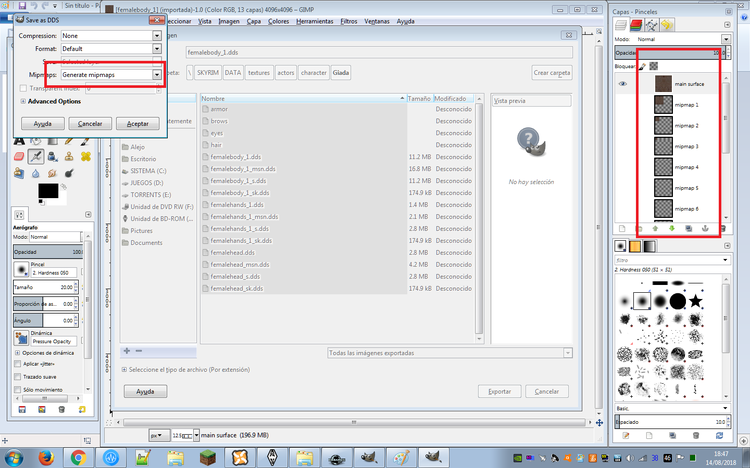Click Crear carpeta button

[552, 73]
